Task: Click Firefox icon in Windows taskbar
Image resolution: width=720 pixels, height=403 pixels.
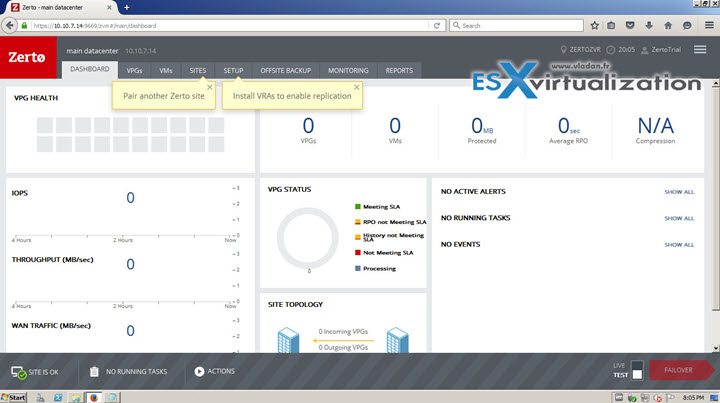Action: click(94, 397)
